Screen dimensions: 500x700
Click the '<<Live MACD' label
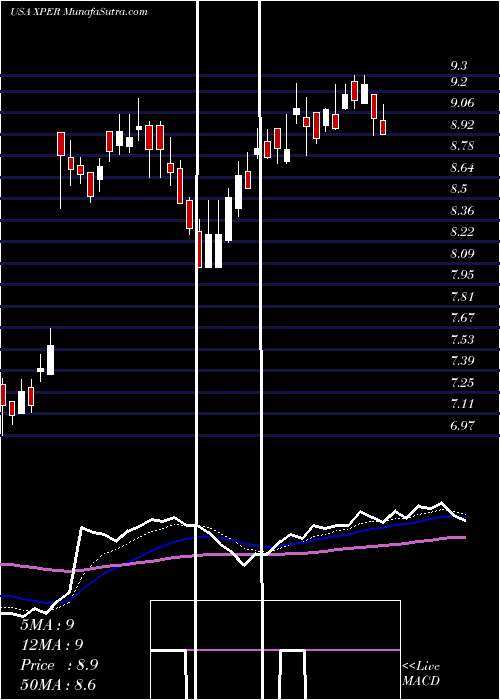pyautogui.click(x=421, y=674)
